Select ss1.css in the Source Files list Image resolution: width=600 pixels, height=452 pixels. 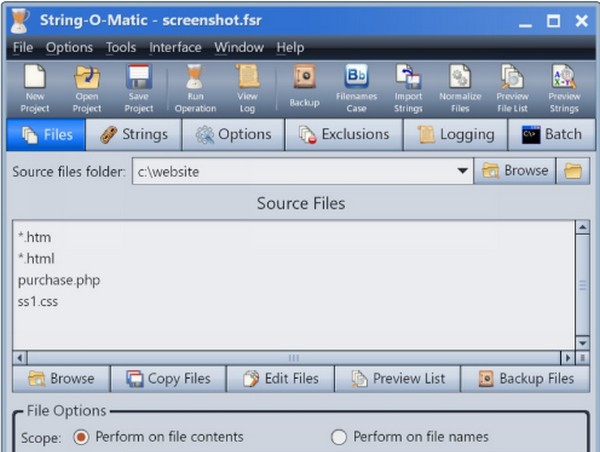tap(38, 302)
